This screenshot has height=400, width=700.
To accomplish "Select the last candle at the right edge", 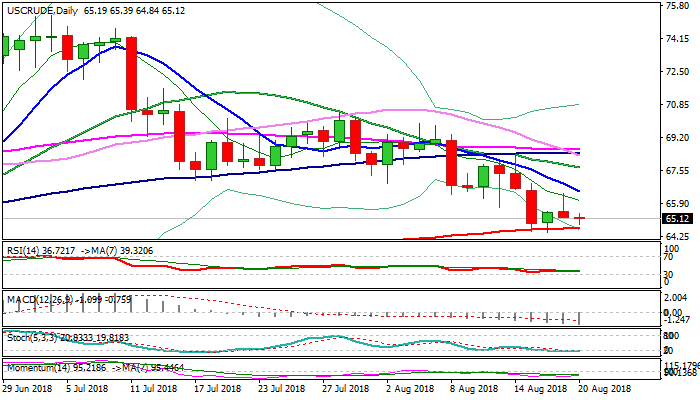I will pos(580,217).
